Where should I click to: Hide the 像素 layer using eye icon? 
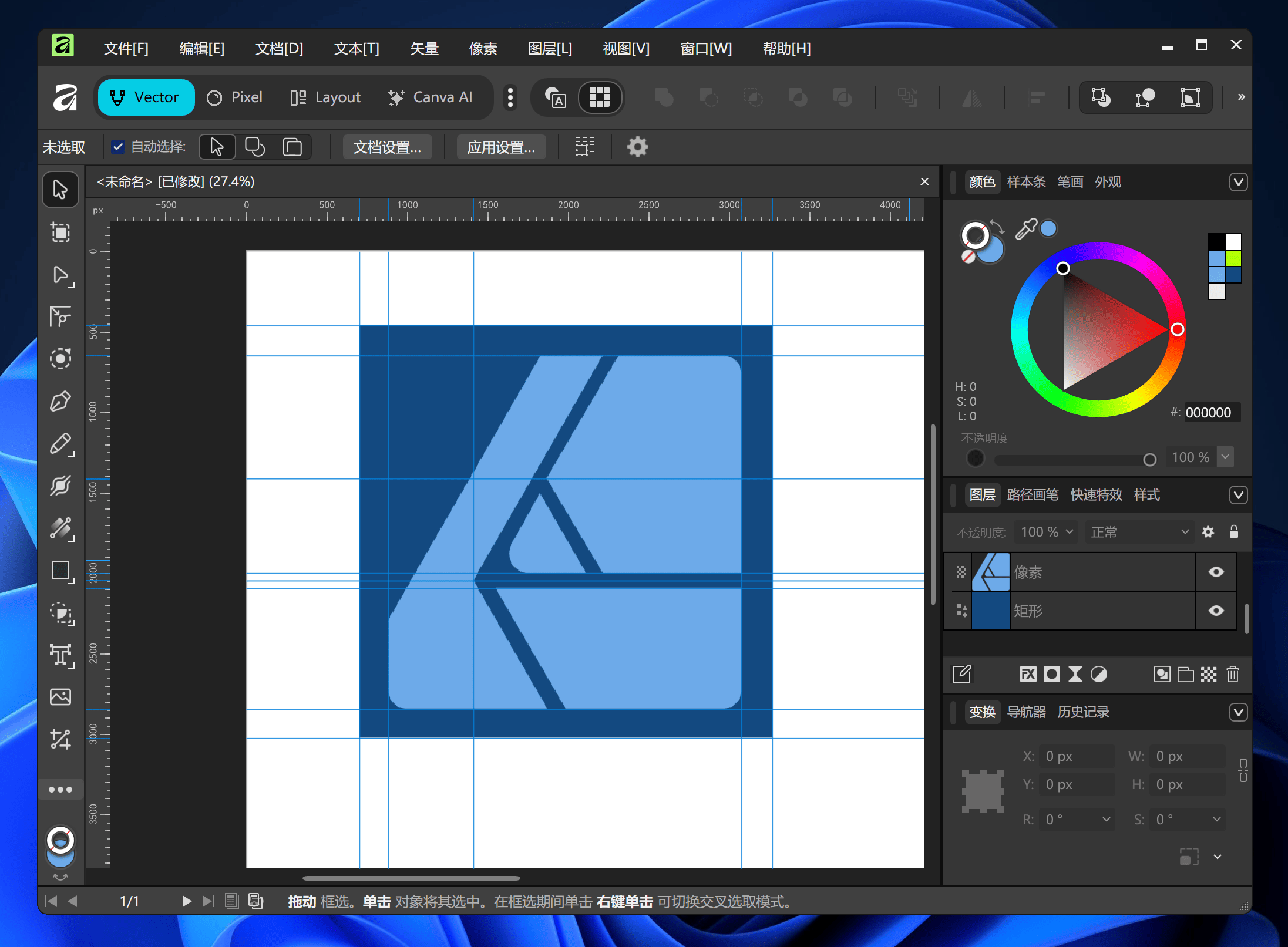(x=1216, y=572)
